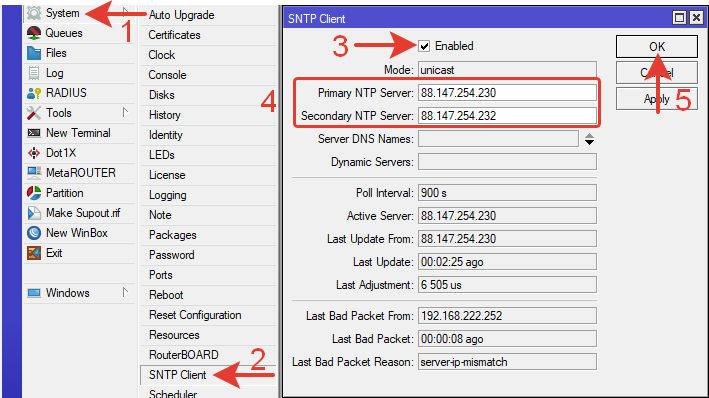This screenshot has height=398, width=709.
Task: Open Clock from the System submenu
Action: coord(162,55)
